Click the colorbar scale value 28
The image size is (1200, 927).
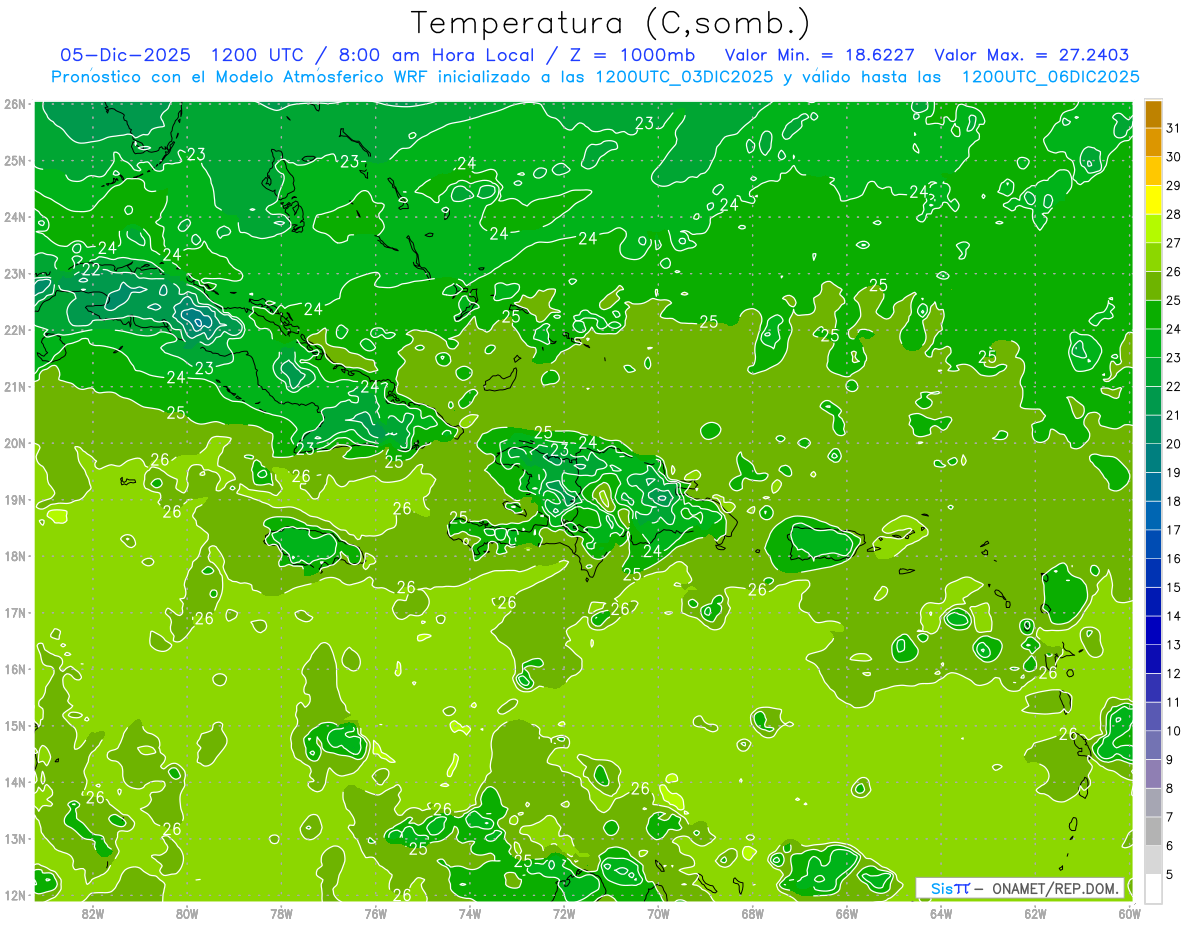(x=1173, y=214)
